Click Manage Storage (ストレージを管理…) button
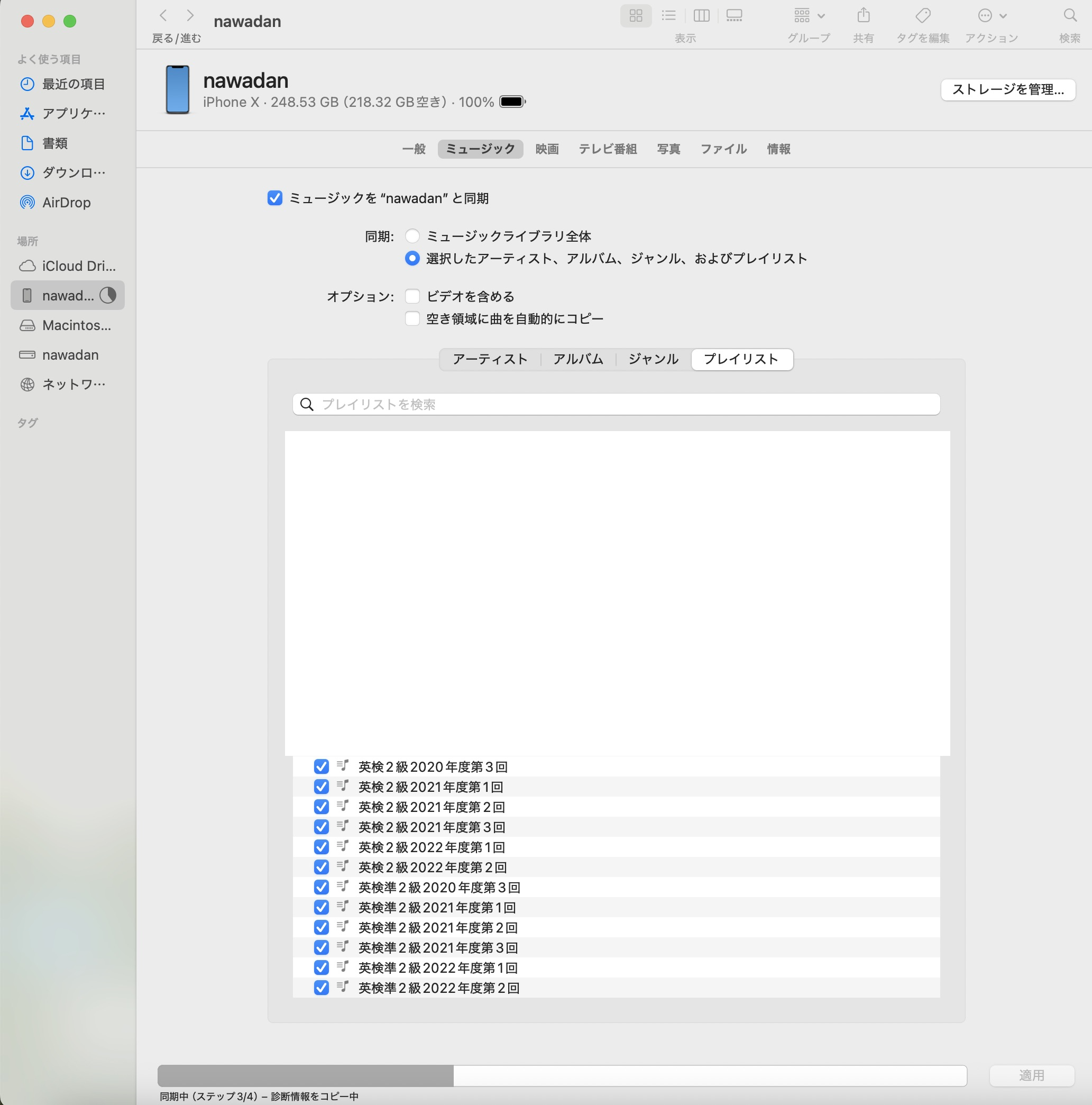 click(1008, 90)
